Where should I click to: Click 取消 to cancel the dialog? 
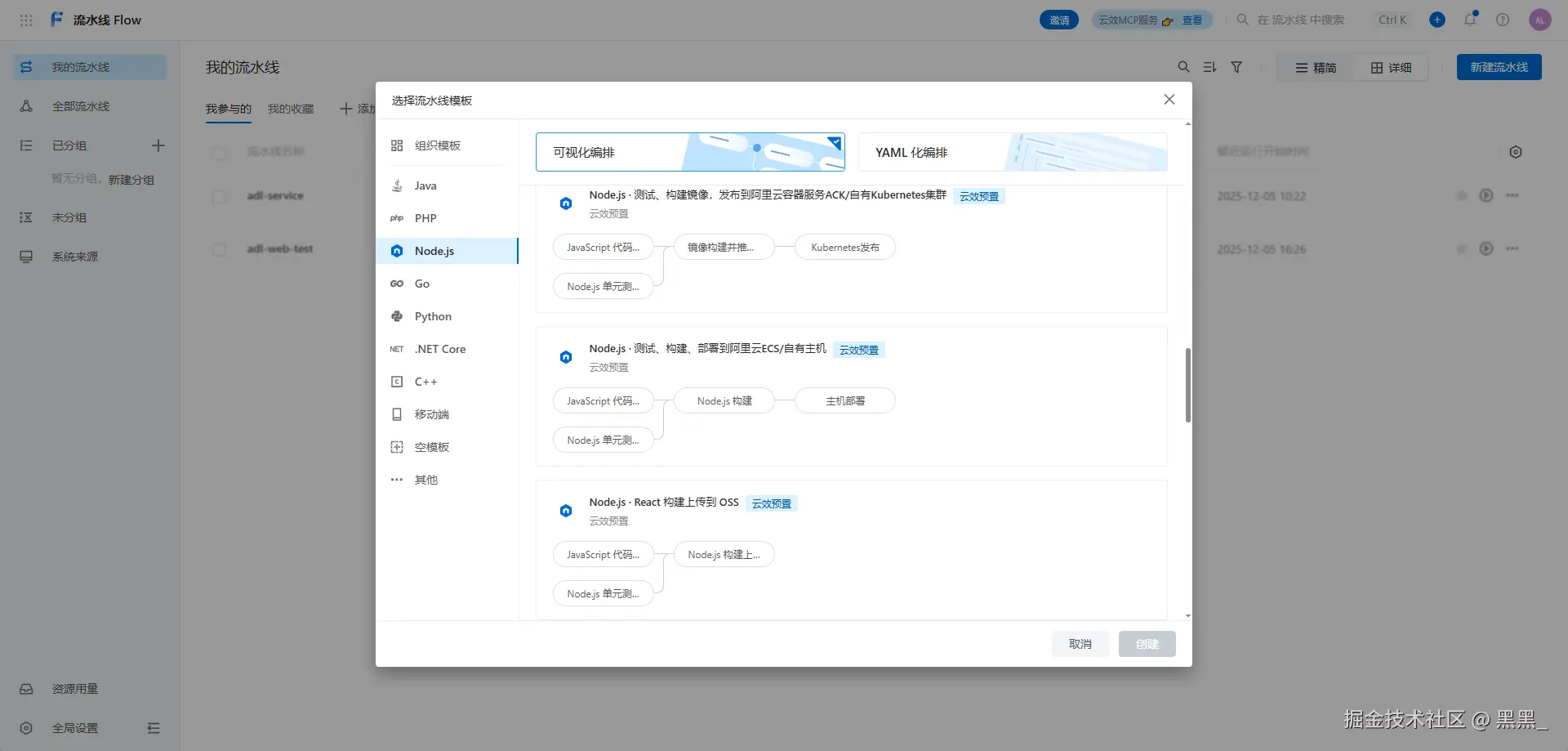pos(1080,644)
